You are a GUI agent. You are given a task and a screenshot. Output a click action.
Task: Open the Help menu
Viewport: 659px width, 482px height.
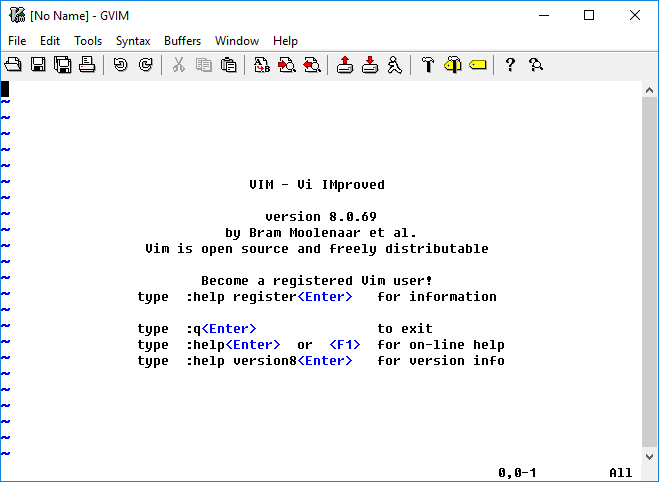[x=285, y=41]
